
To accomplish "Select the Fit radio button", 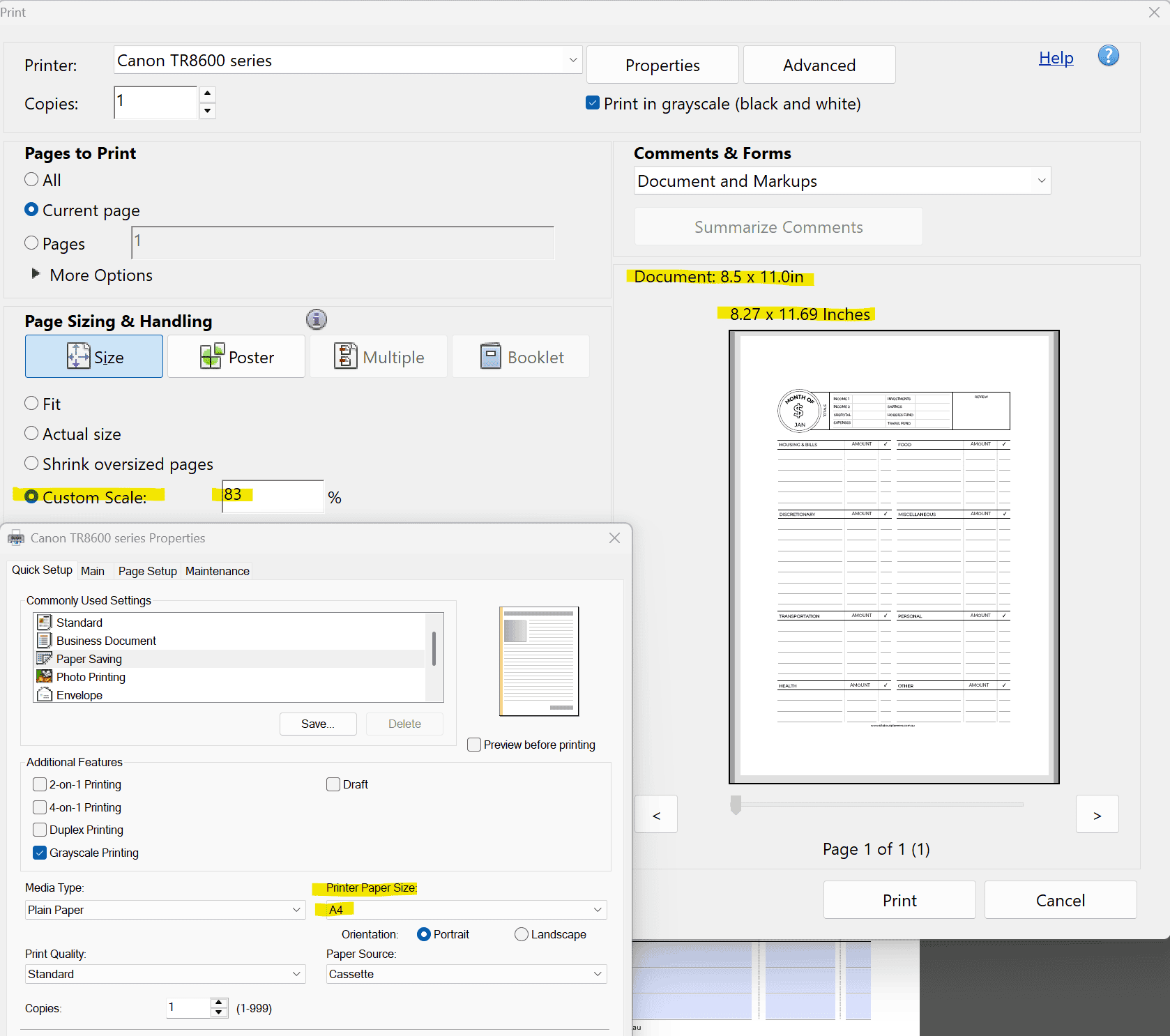I will coord(31,403).
